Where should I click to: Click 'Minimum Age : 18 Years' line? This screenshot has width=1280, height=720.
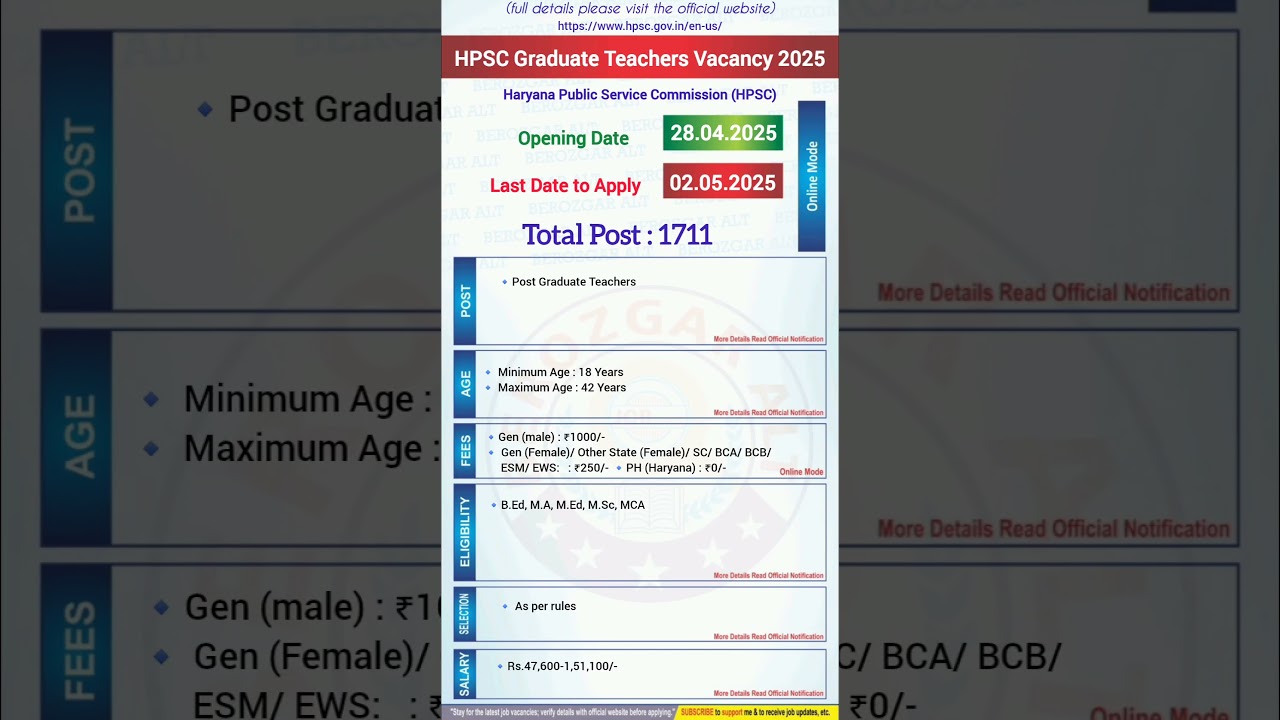(x=560, y=372)
